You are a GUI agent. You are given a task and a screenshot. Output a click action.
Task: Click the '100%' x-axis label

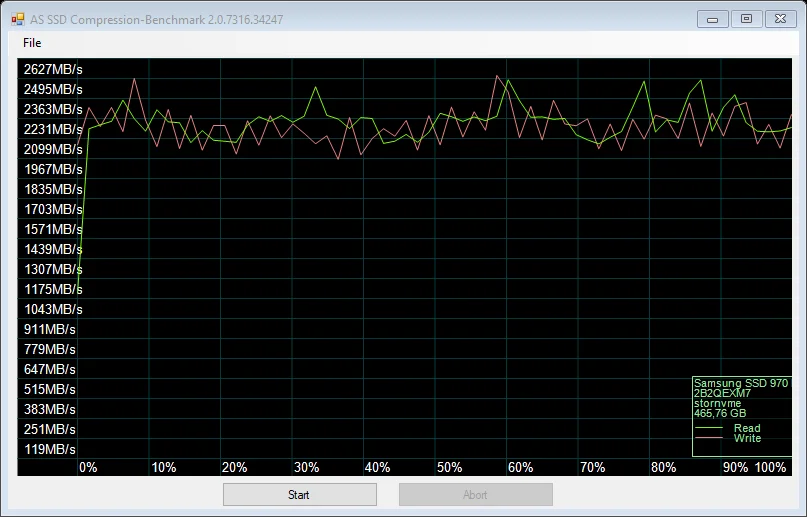(x=770, y=468)
